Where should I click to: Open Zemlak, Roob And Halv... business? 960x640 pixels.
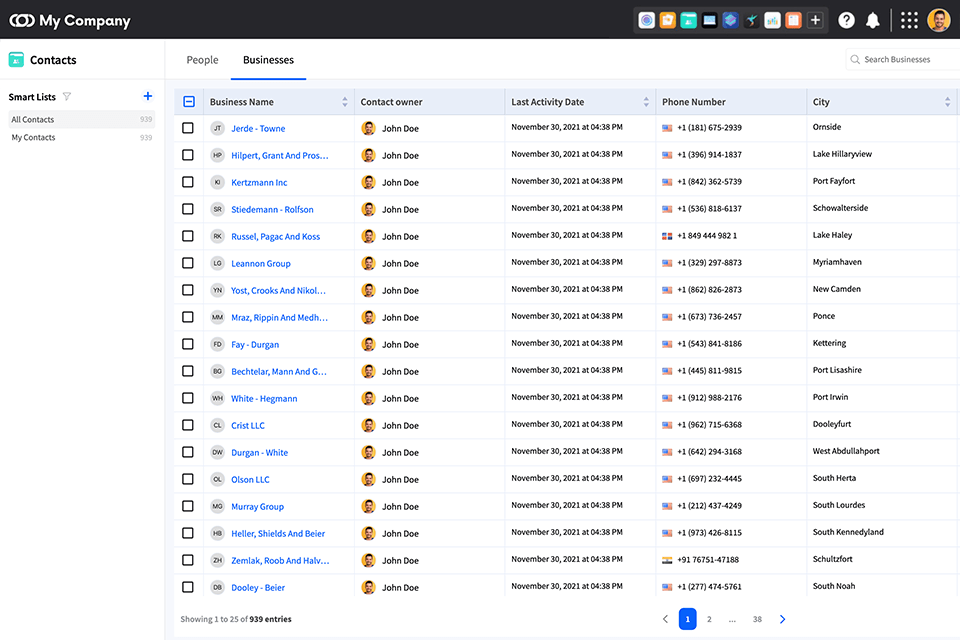280,560
